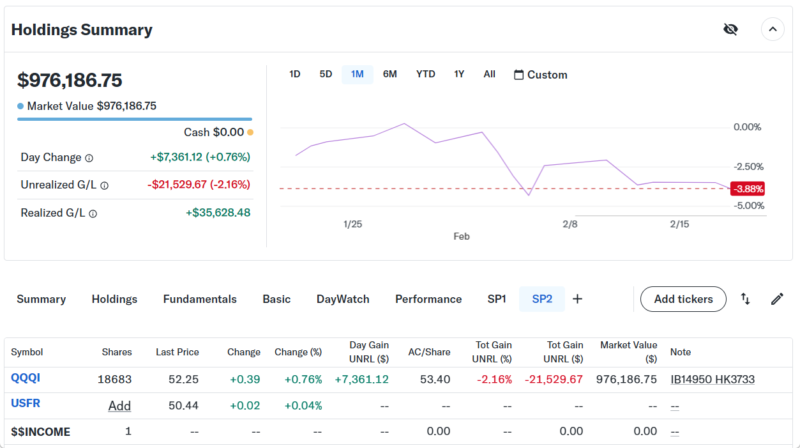Click the red -3.88% chart marker
The height and width of the screenshot is (448, 800).
click(x=747, y=188)
